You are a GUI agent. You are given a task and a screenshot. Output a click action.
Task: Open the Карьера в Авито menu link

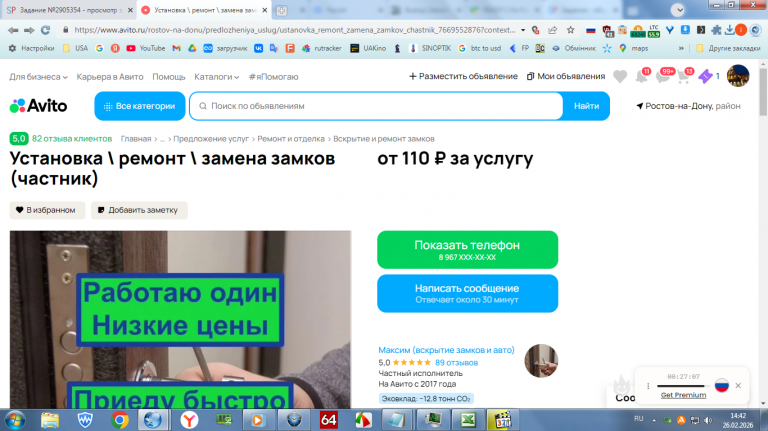110,77
